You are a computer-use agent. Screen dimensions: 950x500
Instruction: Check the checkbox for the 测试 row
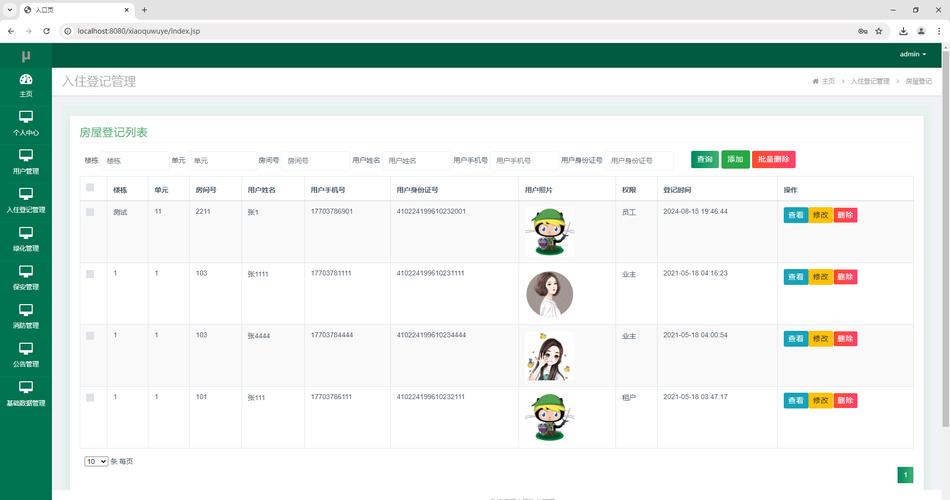90,212
